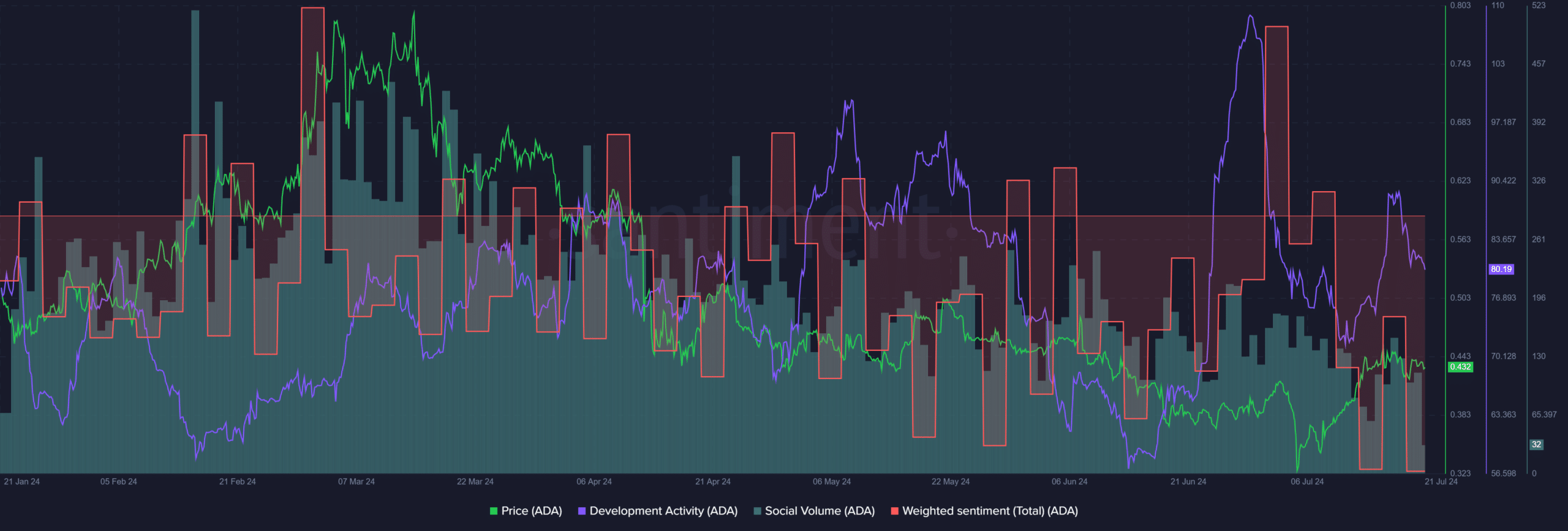Click the 90.422 development axis value
Viewport: 1568px width, 531px height.
click(x=1504, y=181)
